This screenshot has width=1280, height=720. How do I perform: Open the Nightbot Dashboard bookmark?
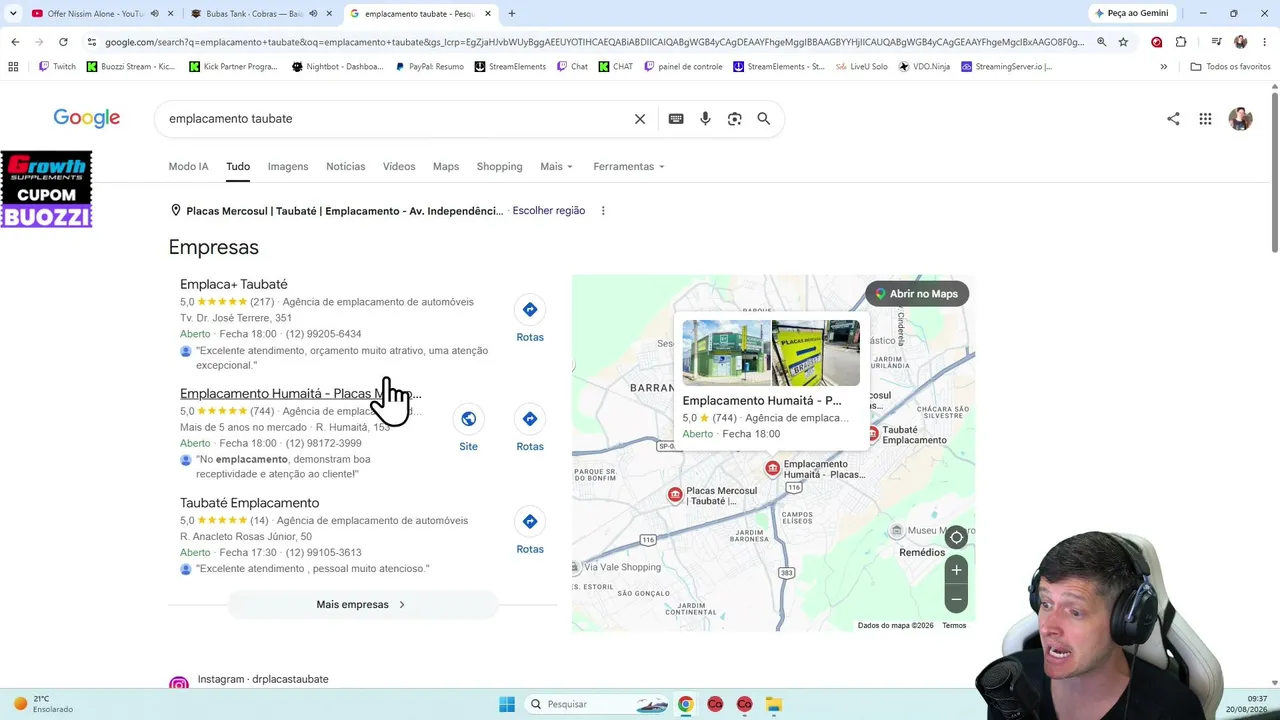(x=337, y=67)
